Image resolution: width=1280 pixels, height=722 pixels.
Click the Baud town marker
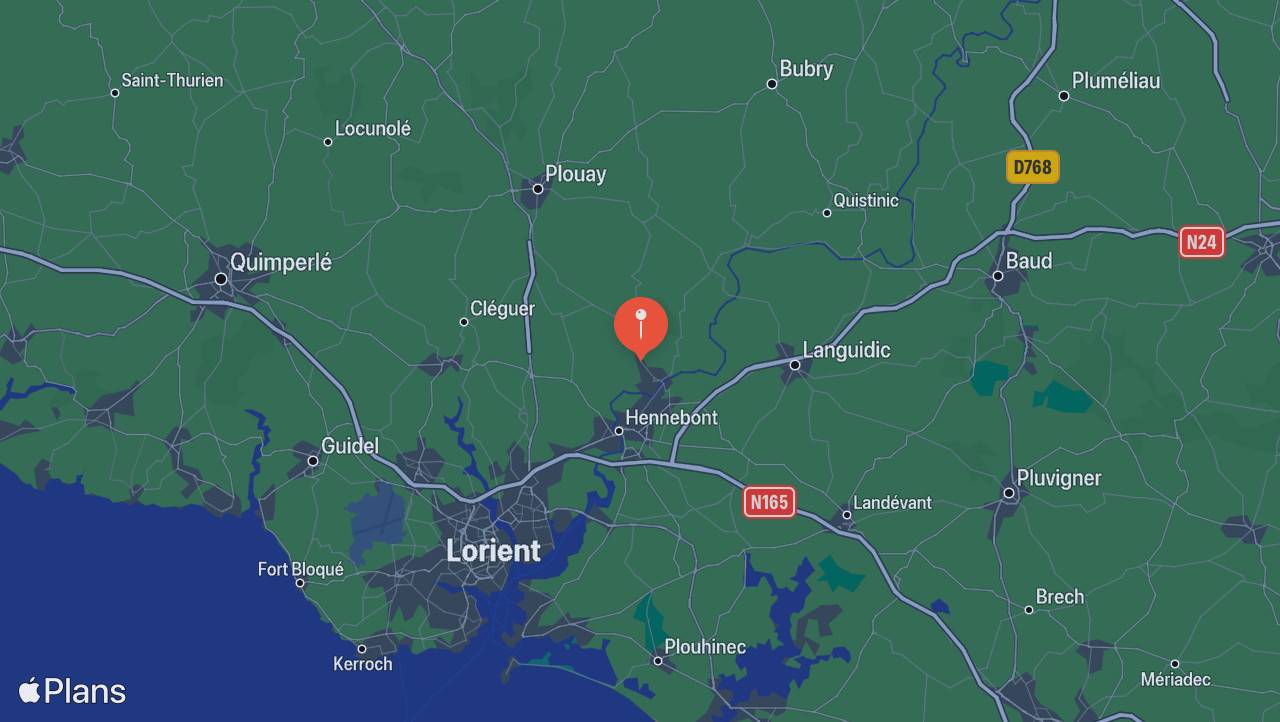click(997, 276)
